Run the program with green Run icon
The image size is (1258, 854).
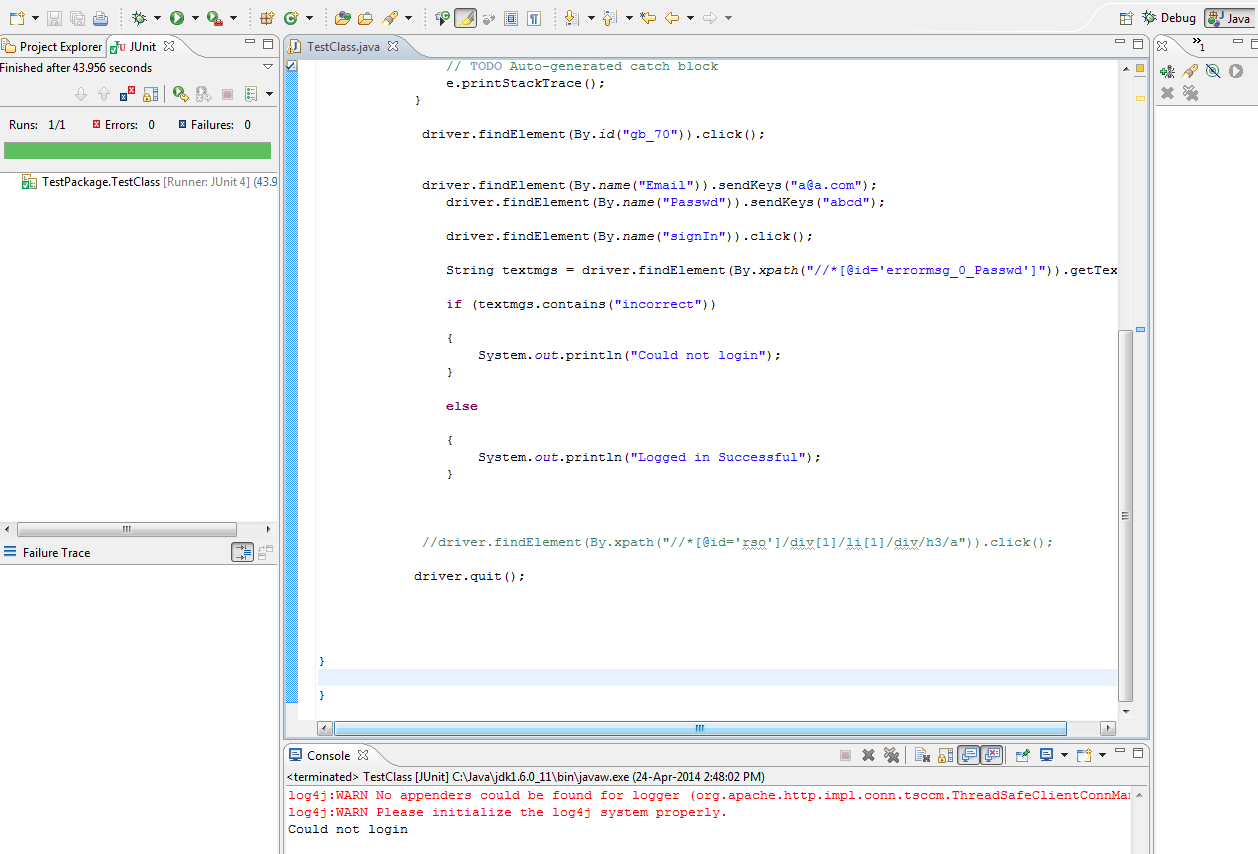(176, 18)
